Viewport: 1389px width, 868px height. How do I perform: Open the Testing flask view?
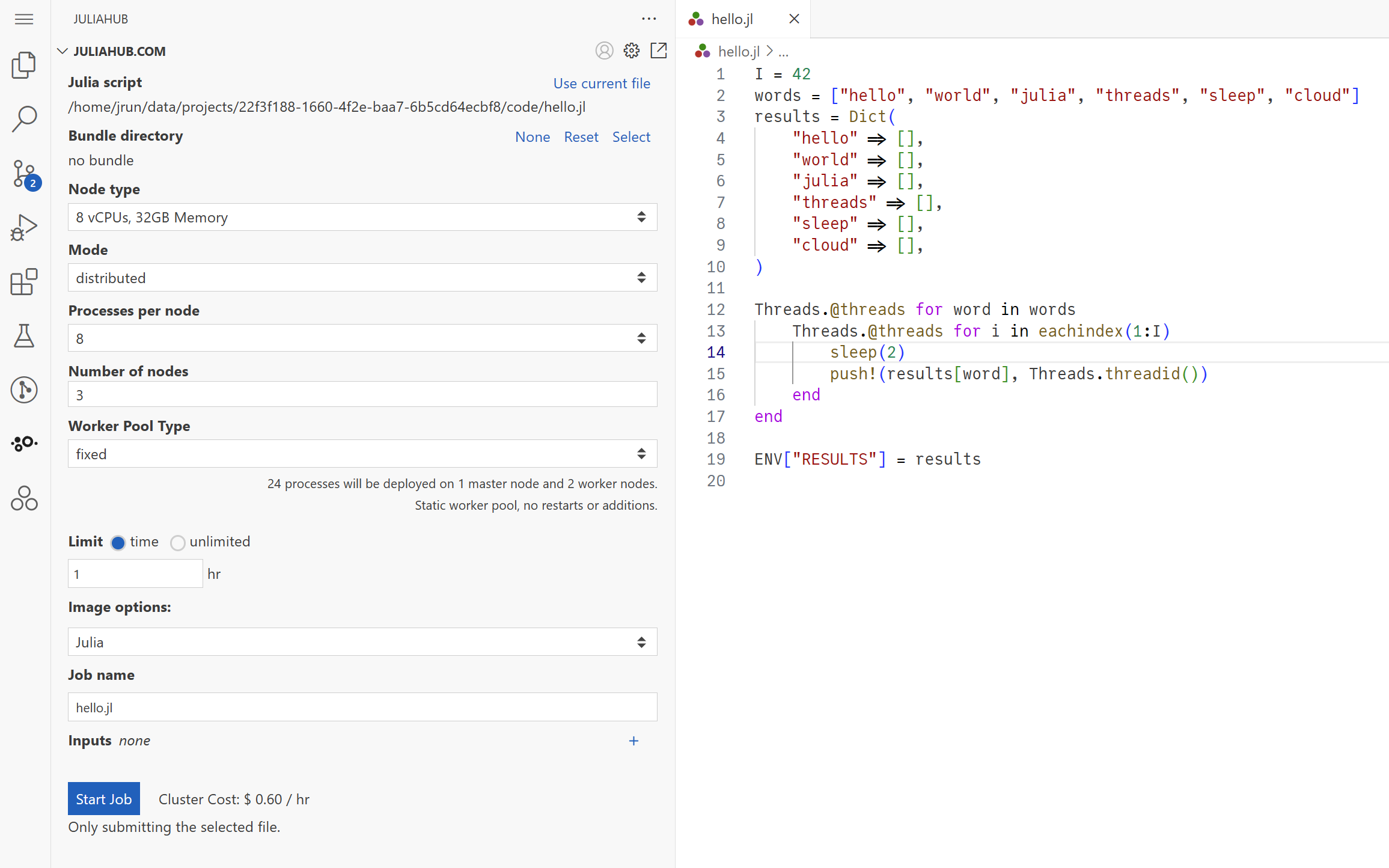[x=24, y=335]
